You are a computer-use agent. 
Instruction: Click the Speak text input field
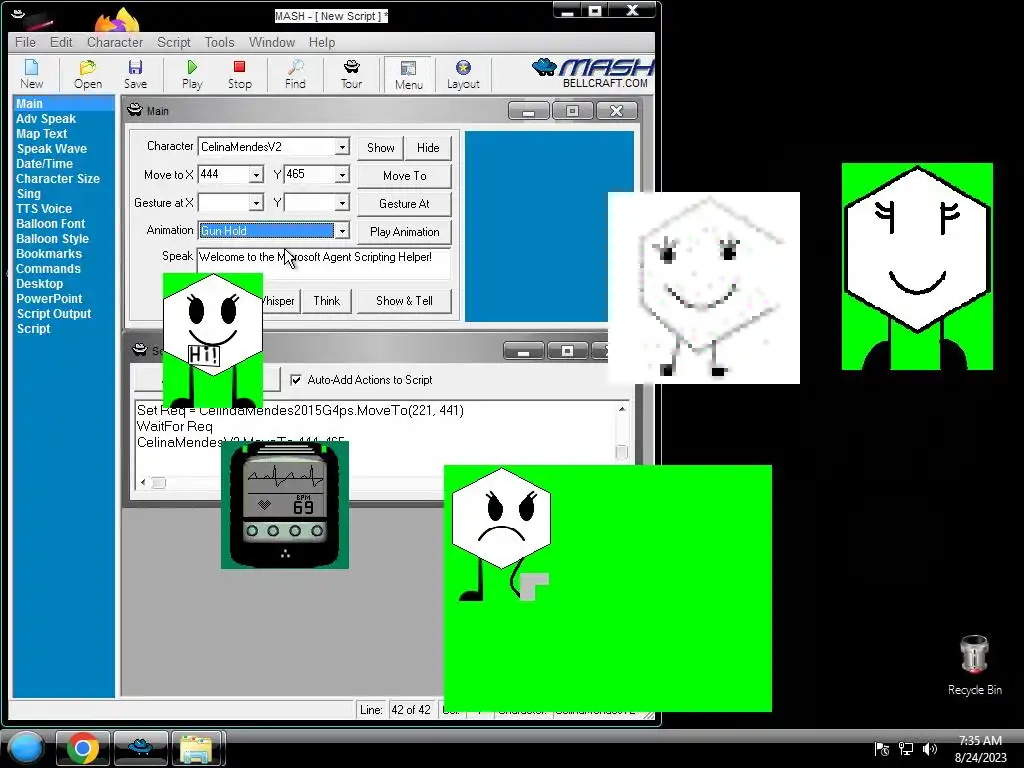[x=324, y=264]
